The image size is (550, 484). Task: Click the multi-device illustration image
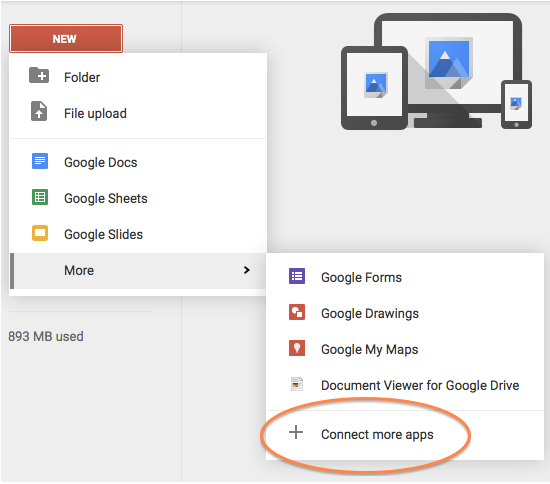point(436,72)
